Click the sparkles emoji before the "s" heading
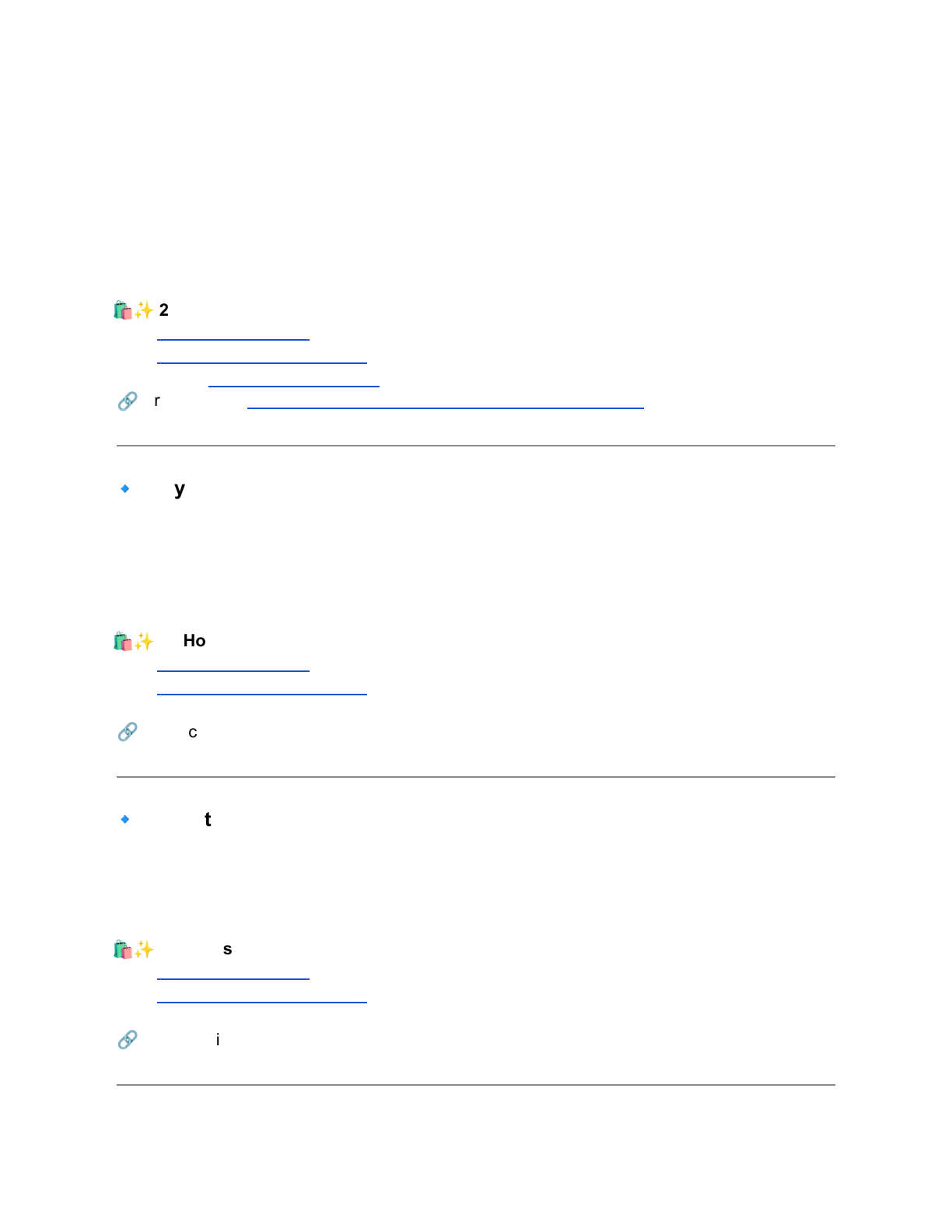 (x=144, y=950)
